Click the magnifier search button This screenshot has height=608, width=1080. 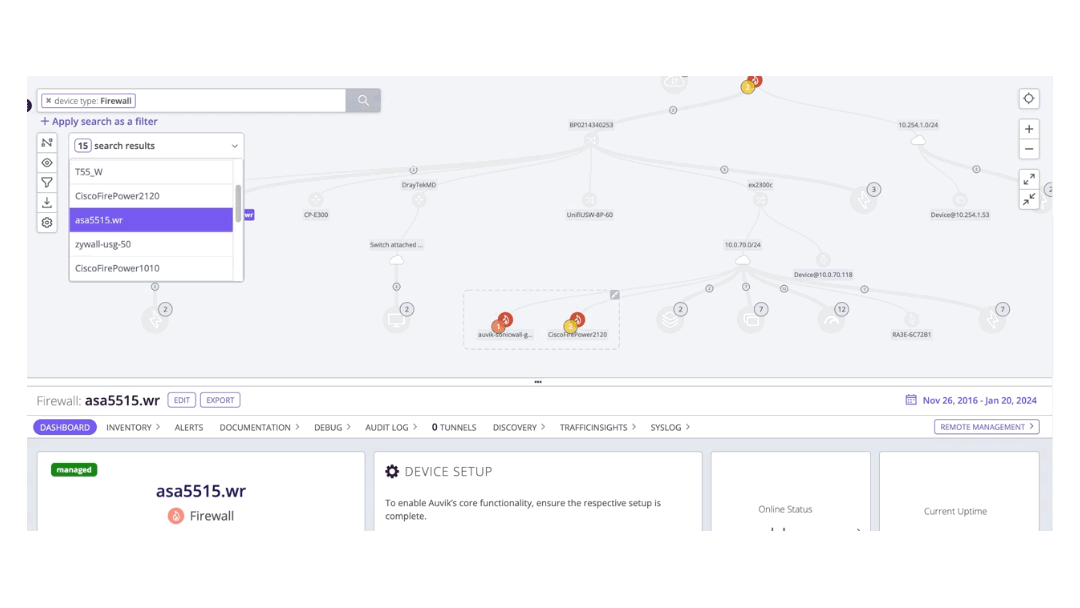[363, 101]
